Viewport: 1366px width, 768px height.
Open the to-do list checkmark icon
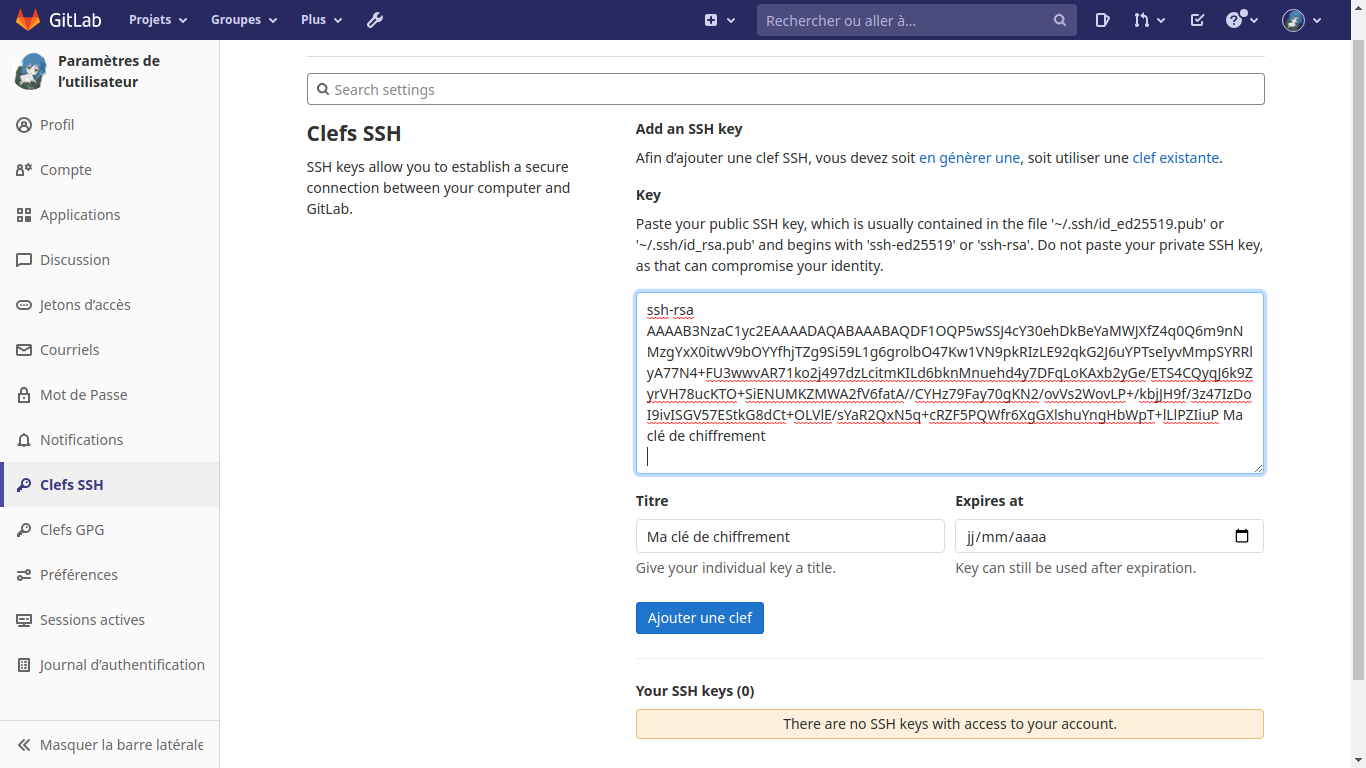coord(1197,20)
